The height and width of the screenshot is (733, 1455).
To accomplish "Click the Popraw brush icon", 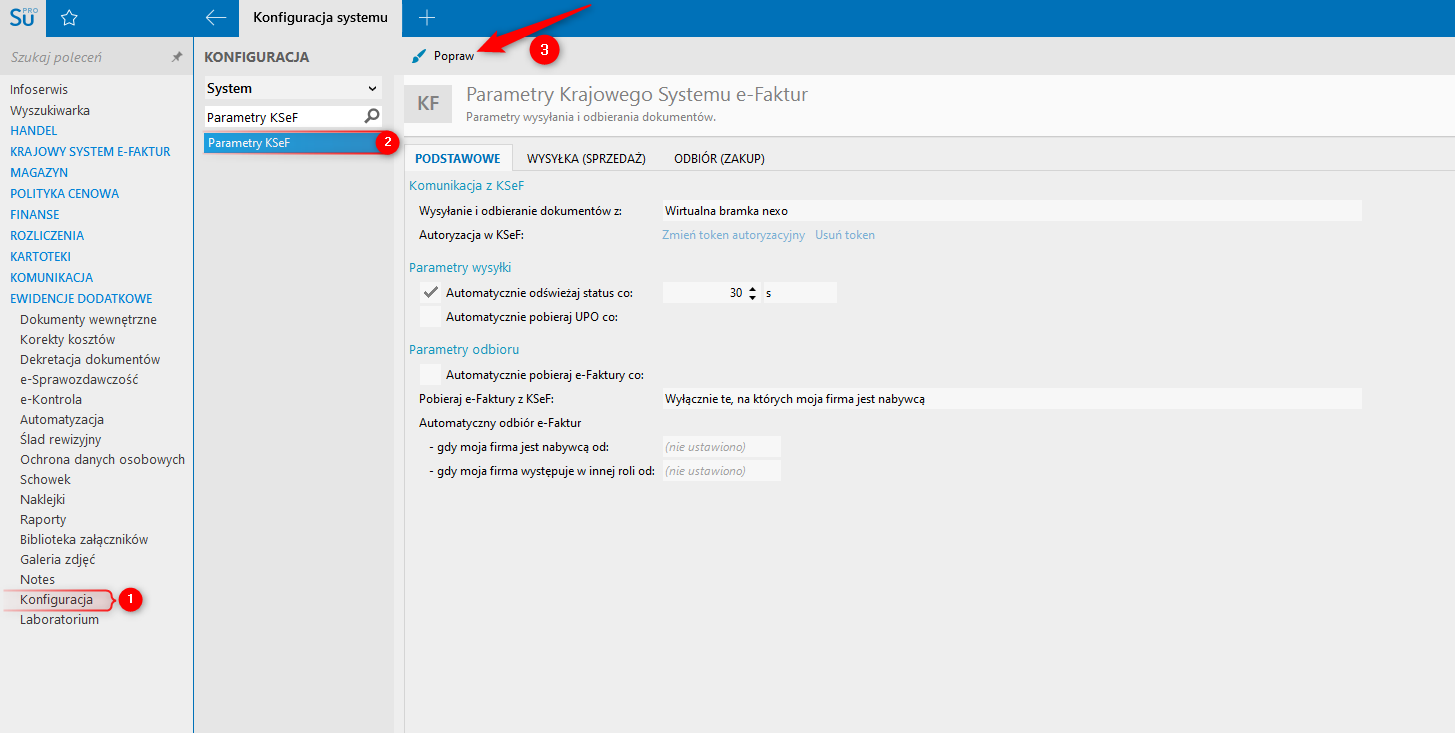I will point(418,56).
